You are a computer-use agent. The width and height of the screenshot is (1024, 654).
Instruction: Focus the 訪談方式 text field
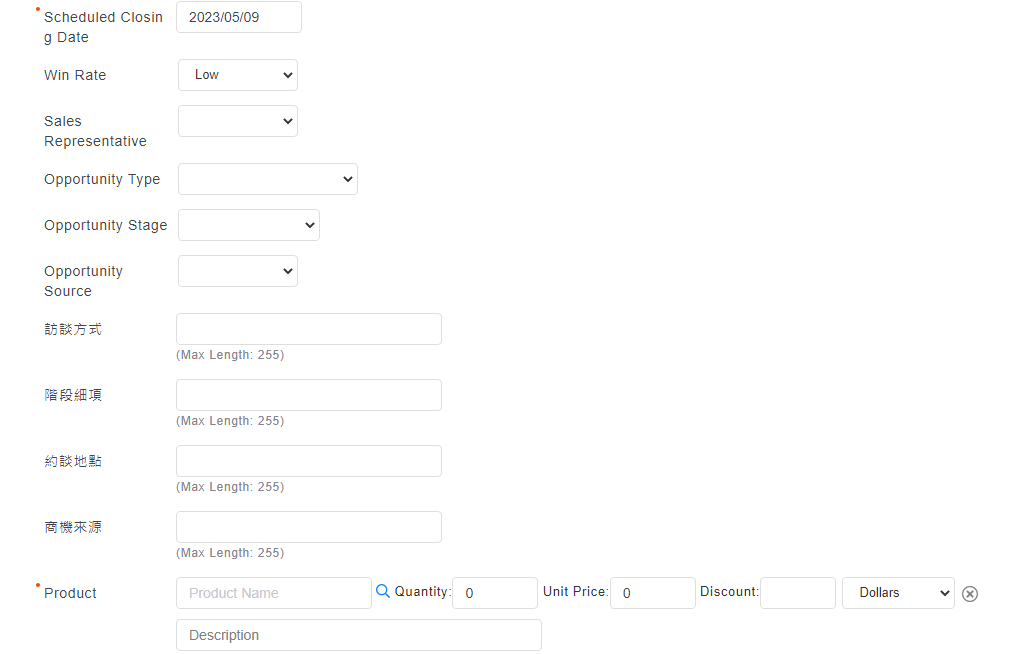[309, 329]
